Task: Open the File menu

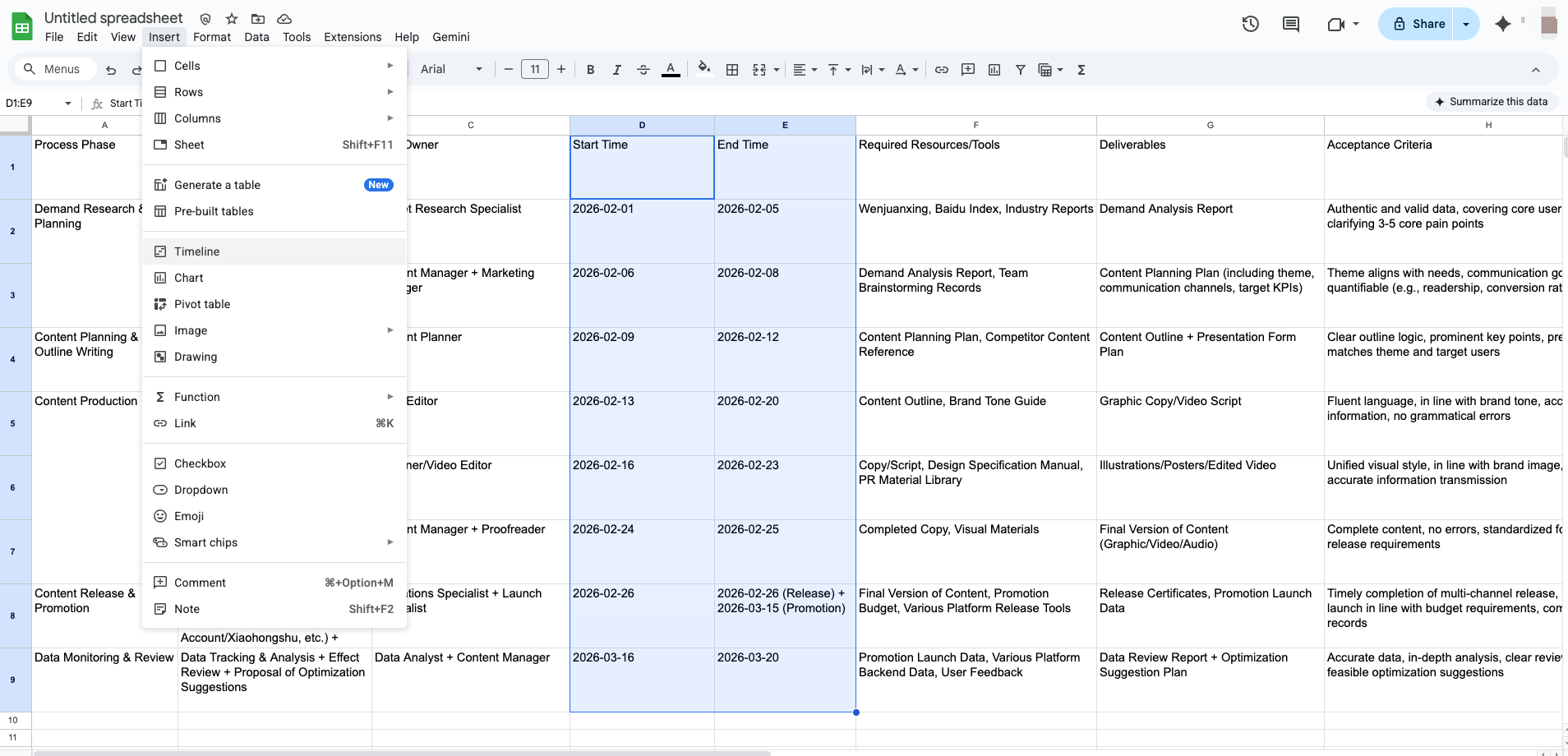Action: coord(54,37)
